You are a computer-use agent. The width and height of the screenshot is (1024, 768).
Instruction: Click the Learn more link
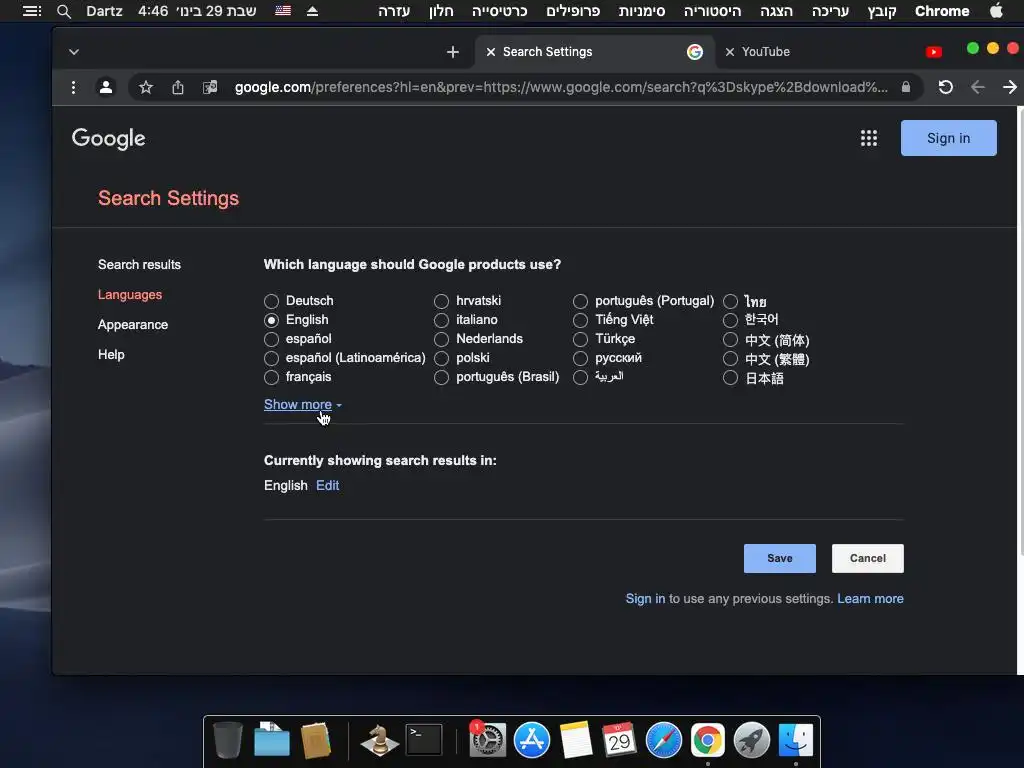(870, 598)
